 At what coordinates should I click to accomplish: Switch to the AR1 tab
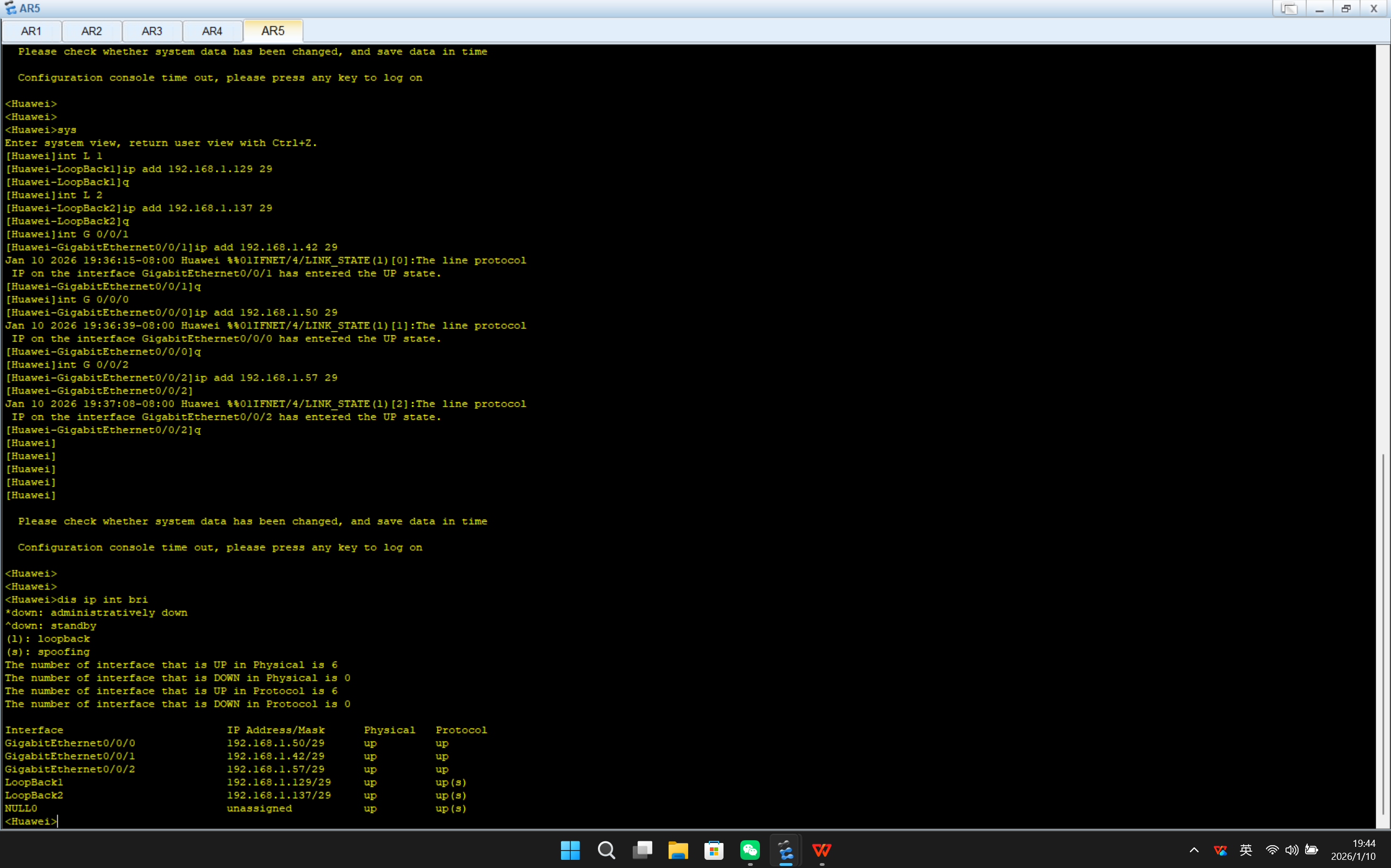click(31, 31)
